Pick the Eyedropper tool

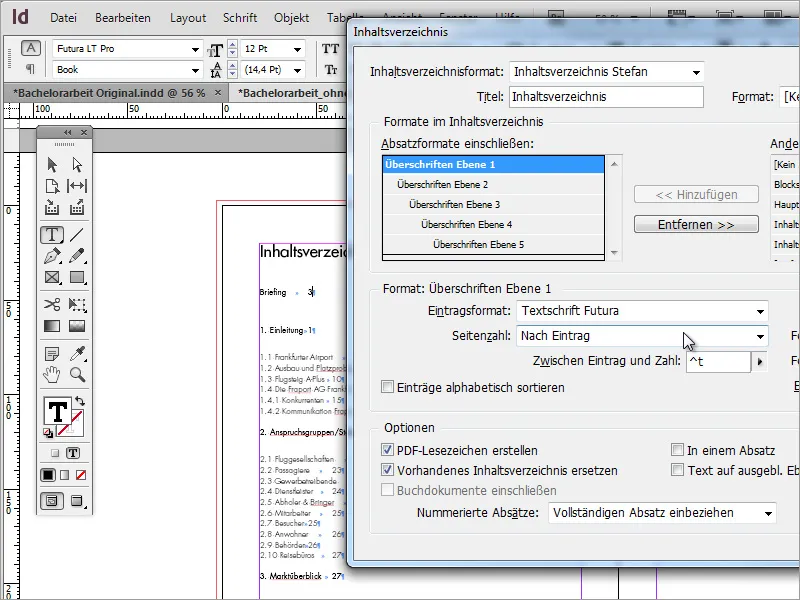[77, 353]
